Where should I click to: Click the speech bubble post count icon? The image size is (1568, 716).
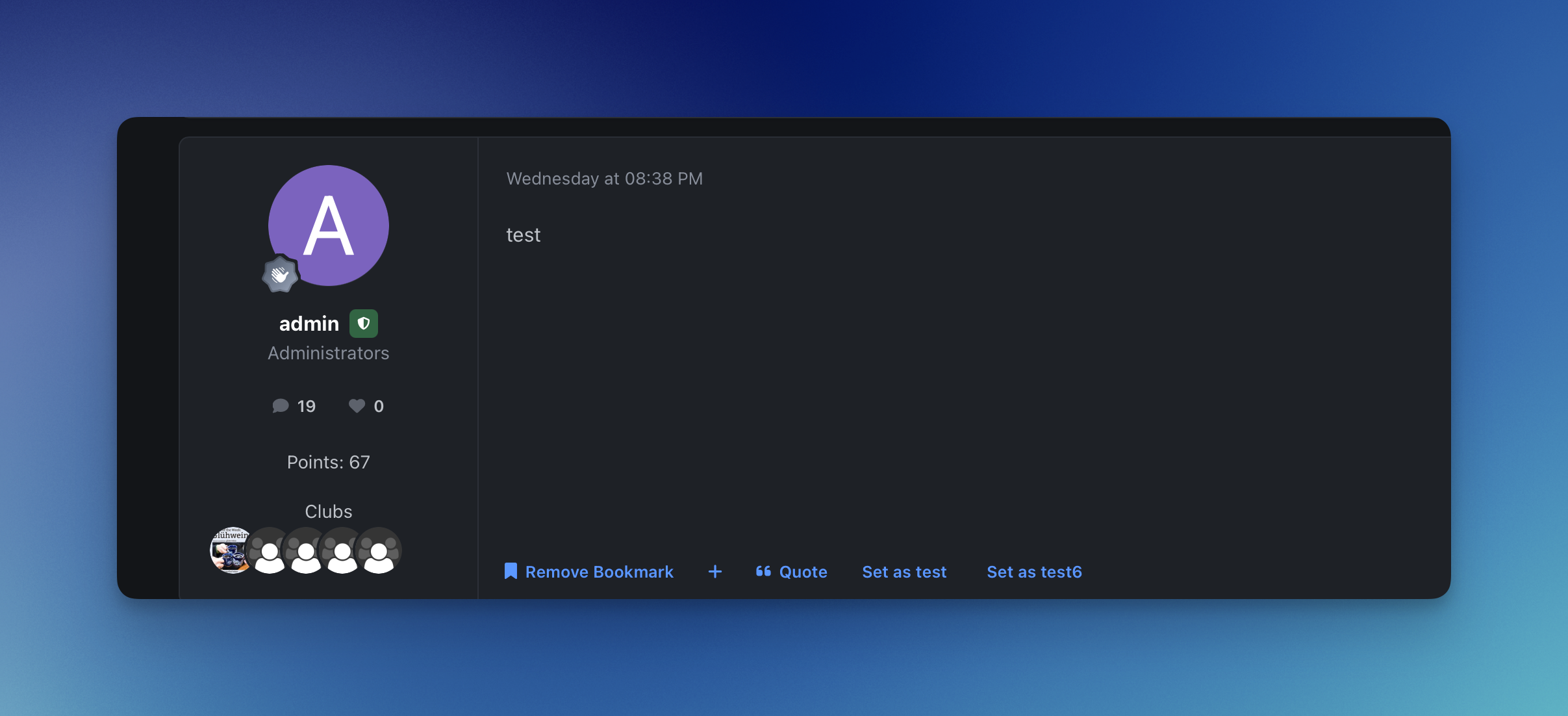click(x=280, y=406)
